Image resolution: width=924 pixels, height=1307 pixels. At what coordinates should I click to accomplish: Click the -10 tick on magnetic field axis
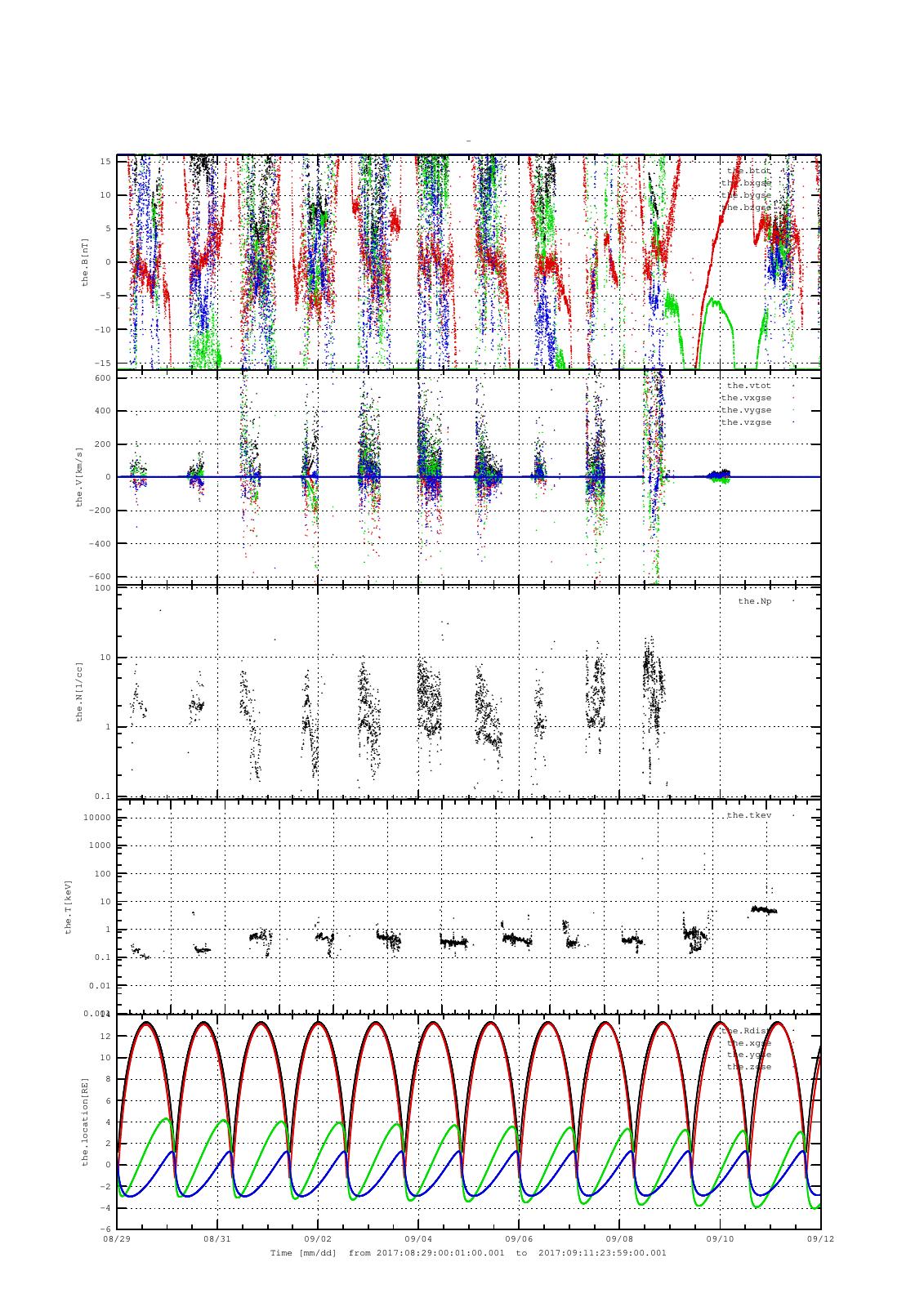pyautogui.click(x=103, y=329)
